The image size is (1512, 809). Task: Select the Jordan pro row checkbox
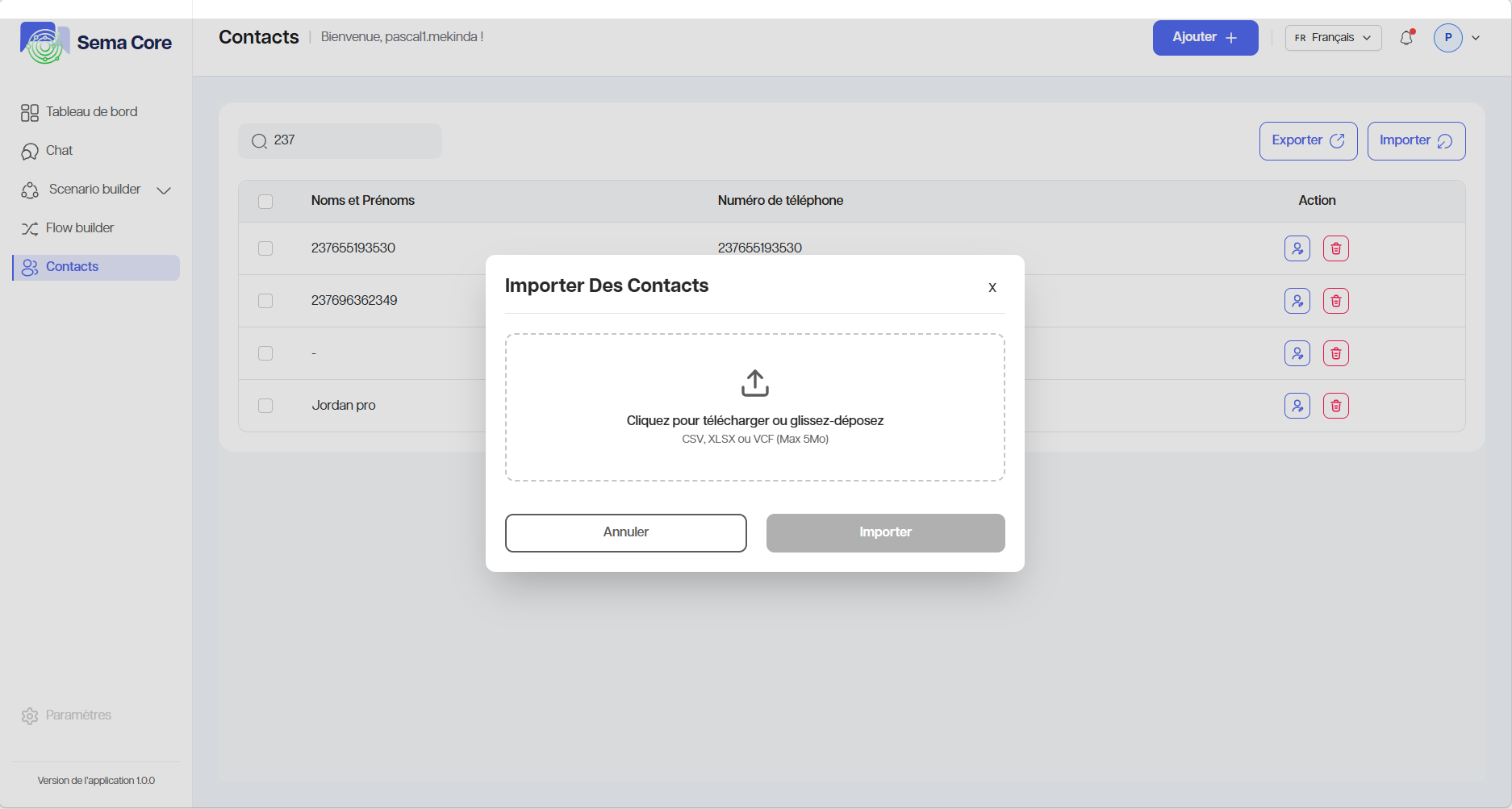pyautogui.click(x=265, y=406)
